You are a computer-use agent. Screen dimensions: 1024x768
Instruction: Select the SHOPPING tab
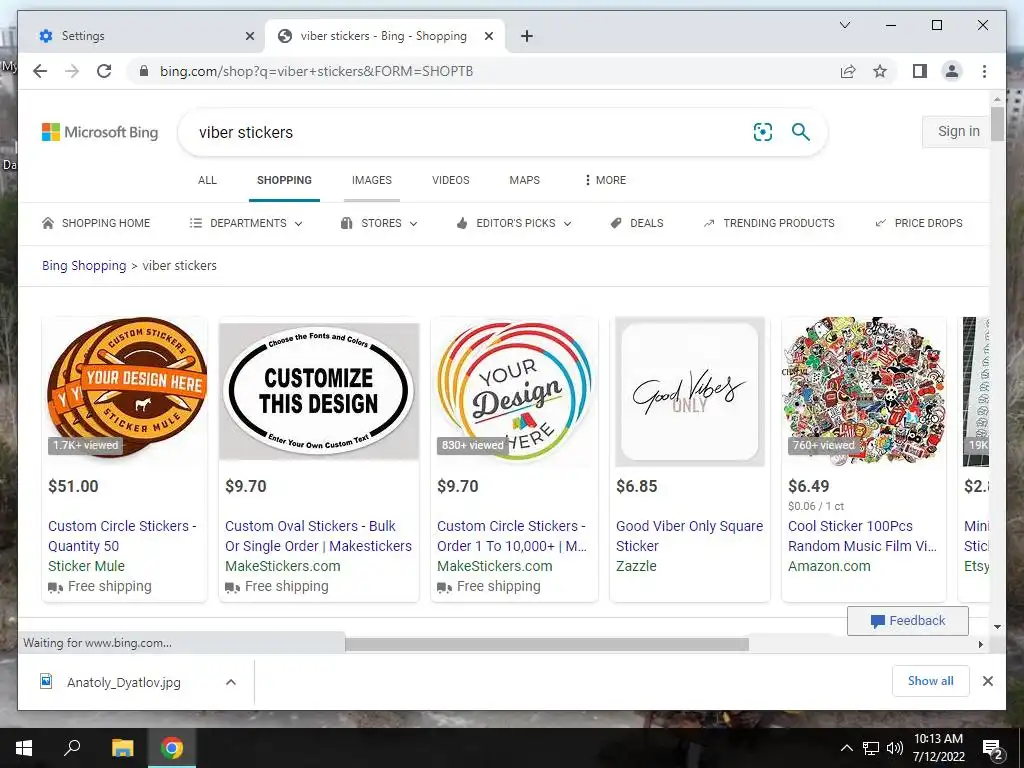click(x=284, y=180)
